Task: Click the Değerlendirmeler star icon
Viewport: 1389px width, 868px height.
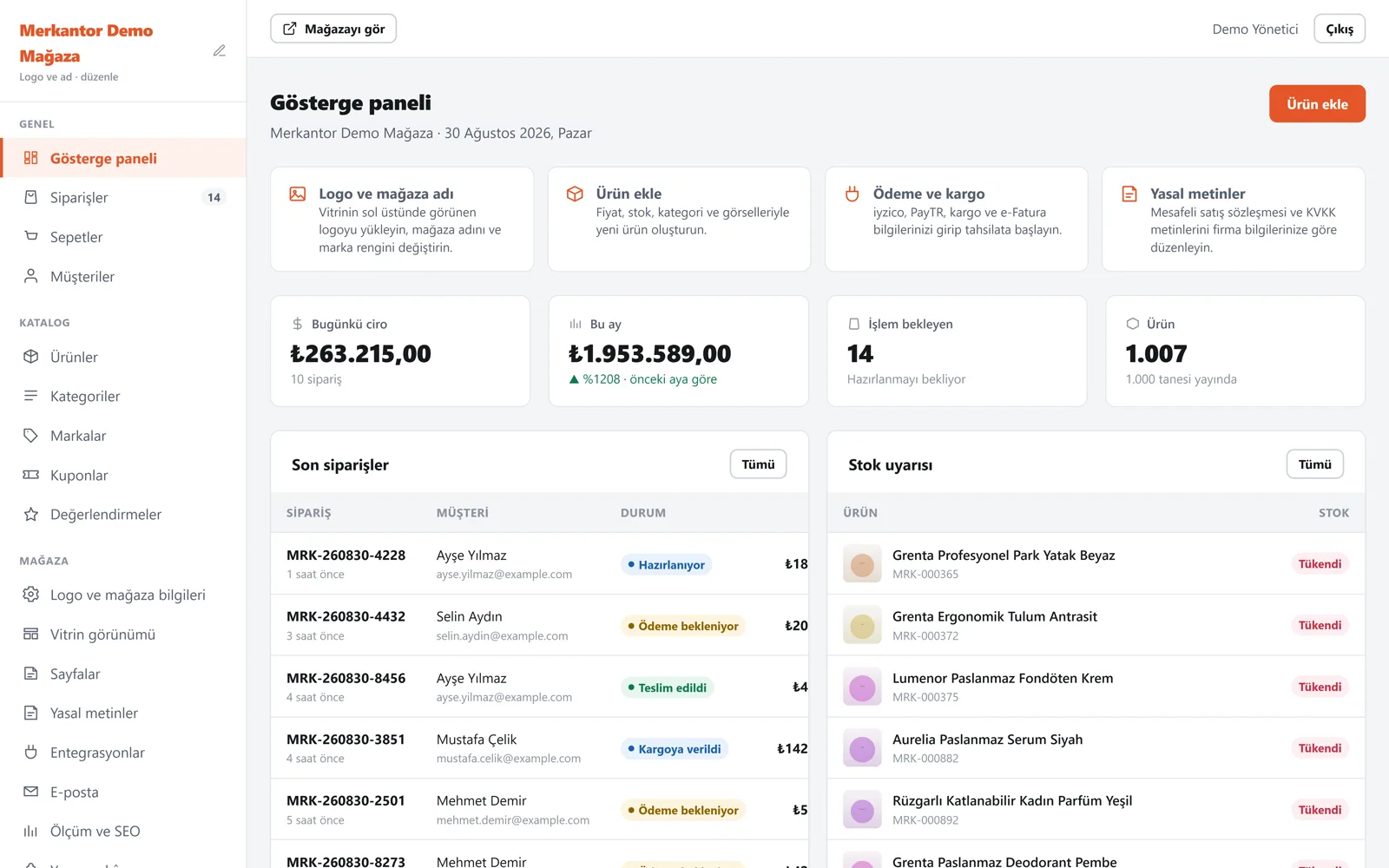Action: 31,514
